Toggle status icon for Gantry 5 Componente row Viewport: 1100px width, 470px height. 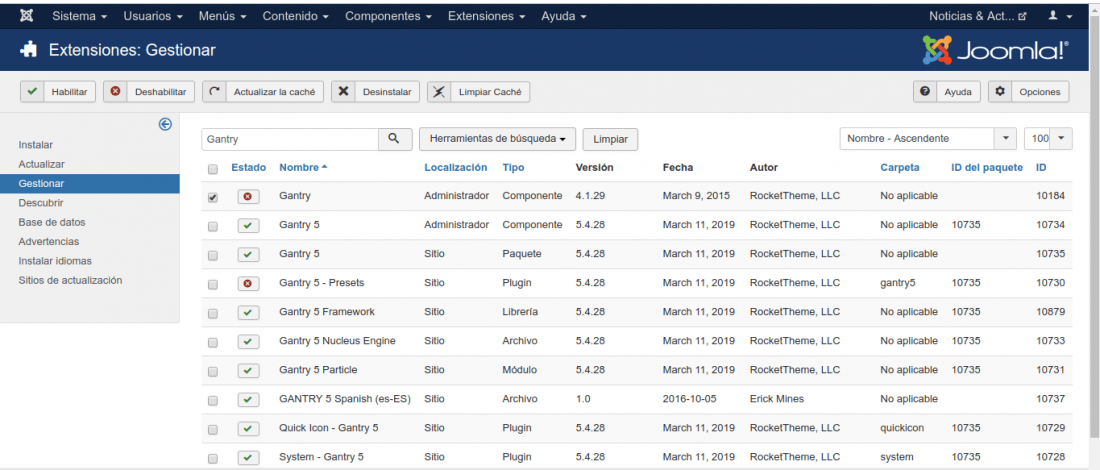coord(248,226)
